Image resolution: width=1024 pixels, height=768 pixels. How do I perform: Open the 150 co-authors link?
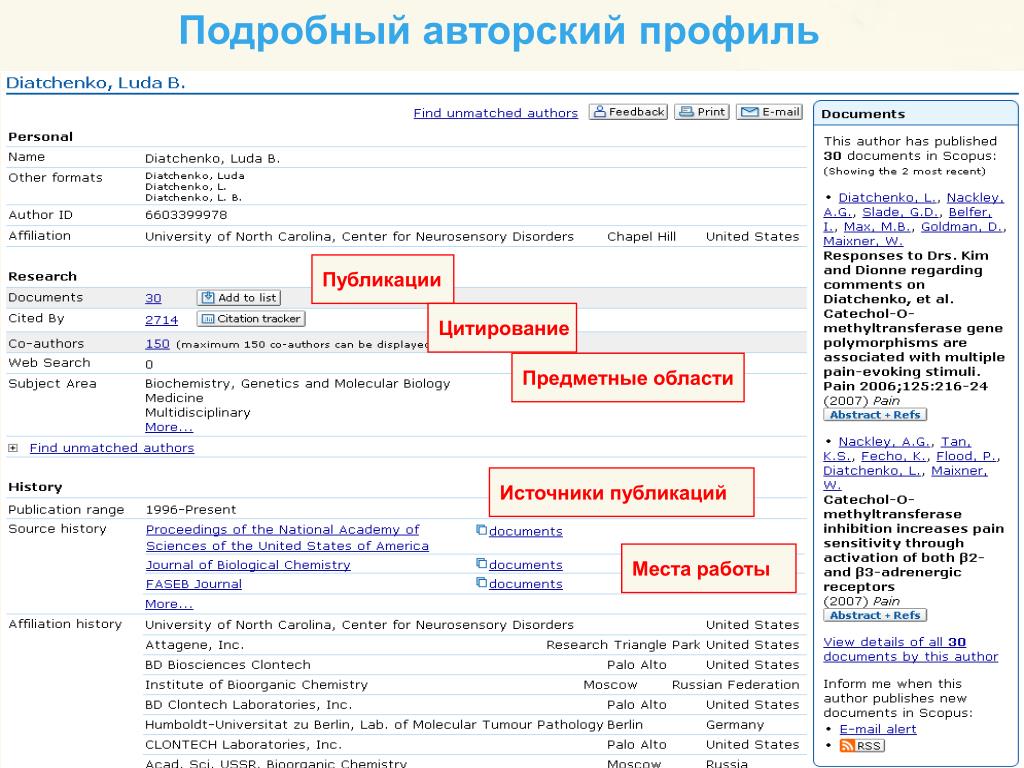[x=157, y=344]
